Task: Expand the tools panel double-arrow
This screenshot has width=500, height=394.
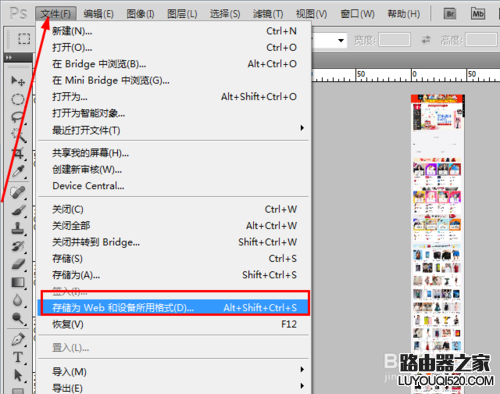Action: click(9, 58)
